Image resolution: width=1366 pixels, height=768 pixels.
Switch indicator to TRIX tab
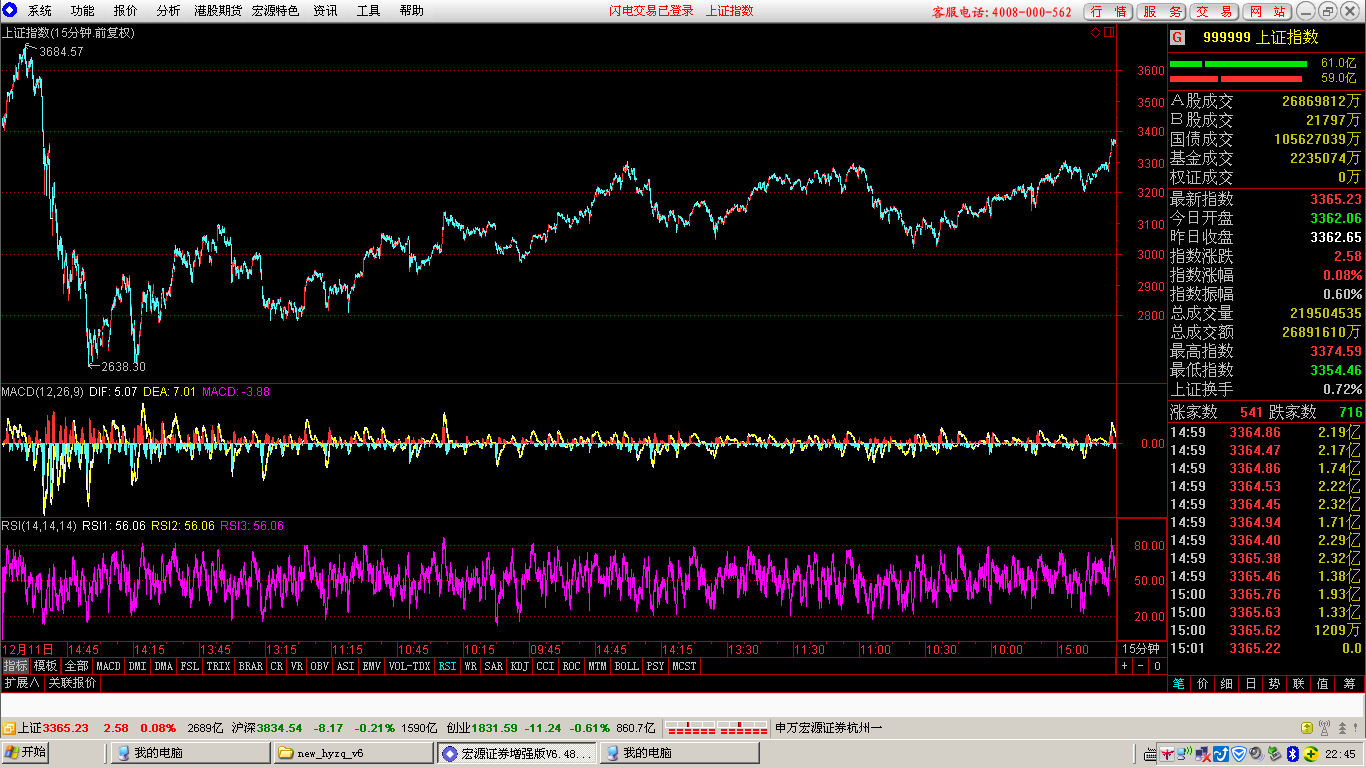point(218,666)
